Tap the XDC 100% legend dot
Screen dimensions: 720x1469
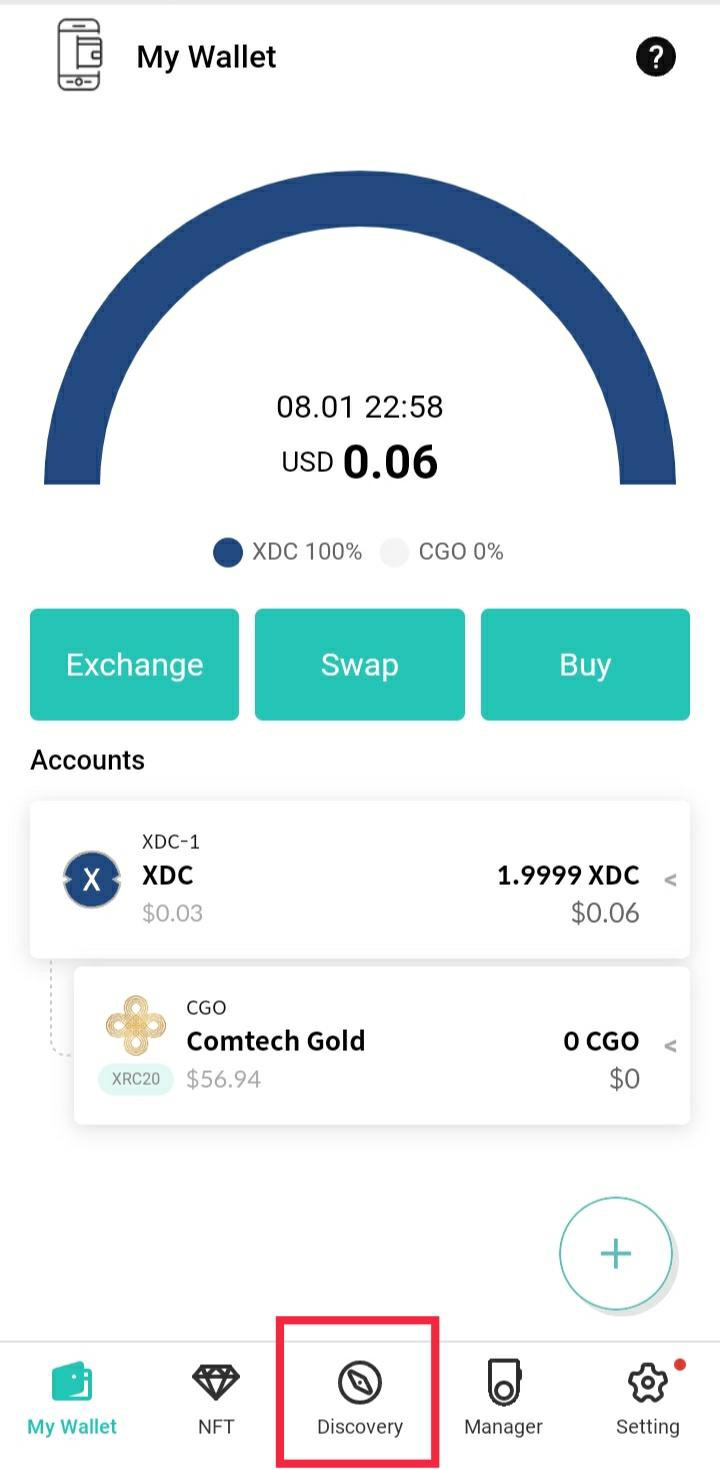228,552
